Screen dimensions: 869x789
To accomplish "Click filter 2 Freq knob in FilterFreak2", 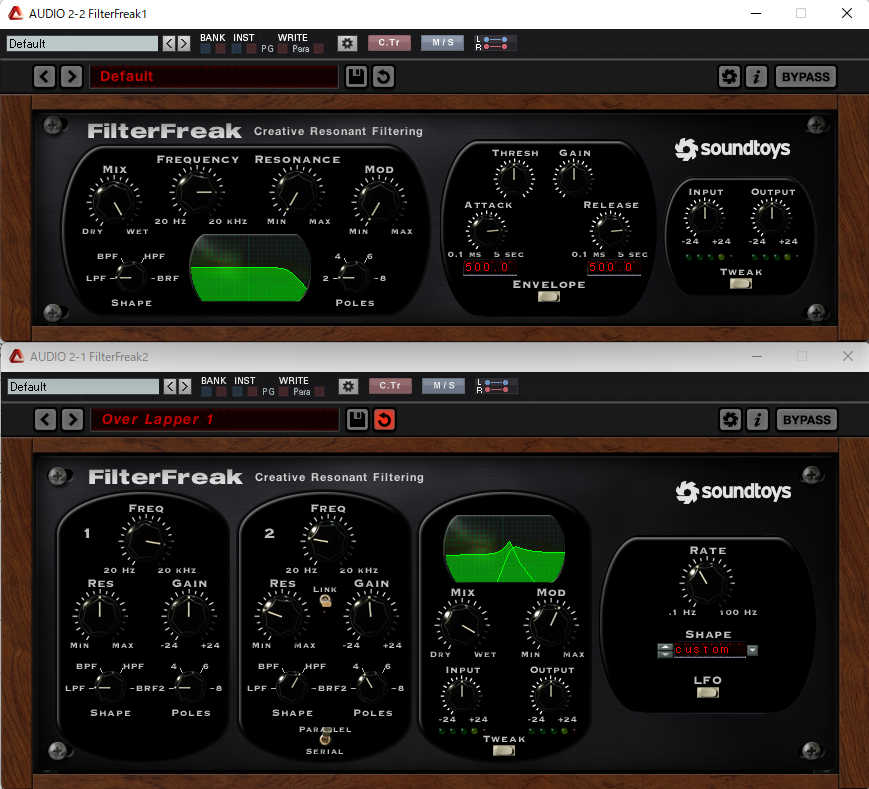I will 328,540.
